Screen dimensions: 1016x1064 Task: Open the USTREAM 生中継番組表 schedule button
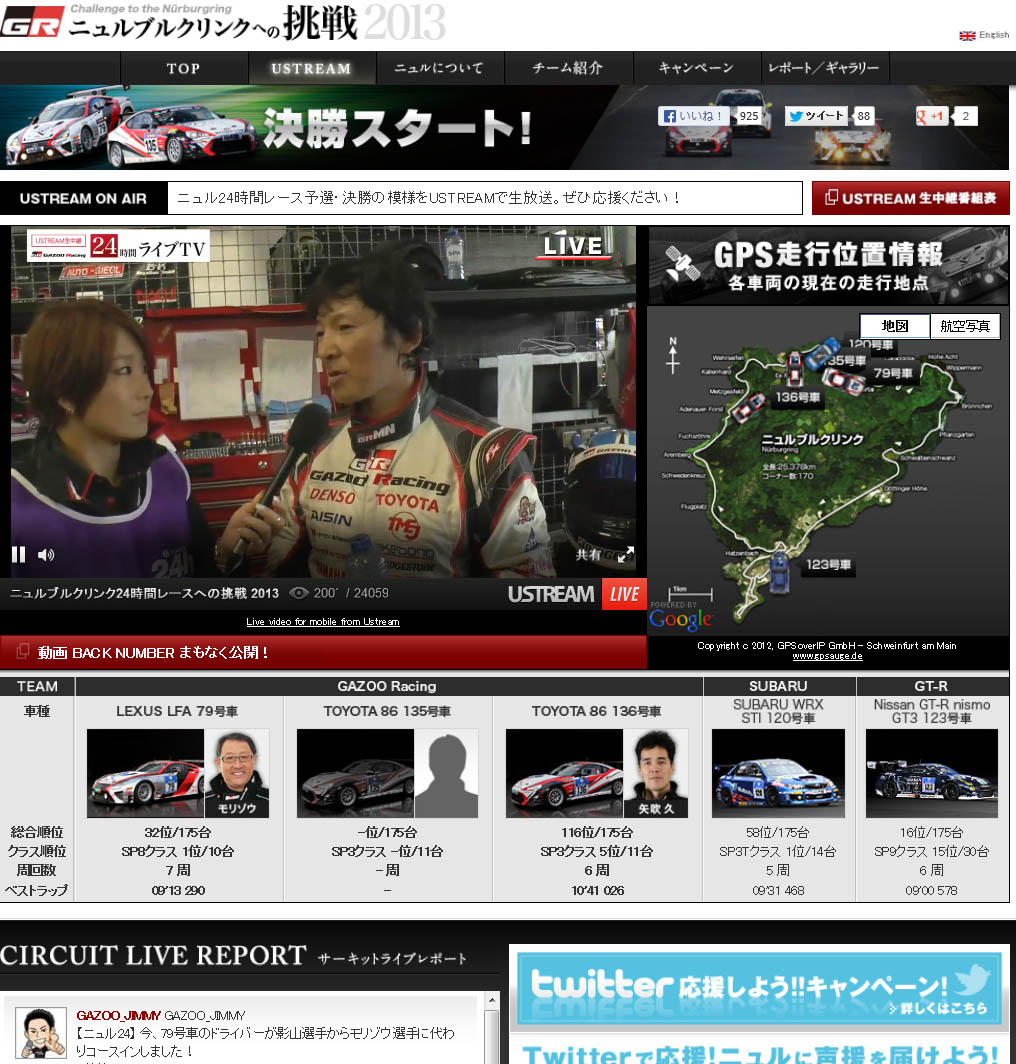pos(911,198)
